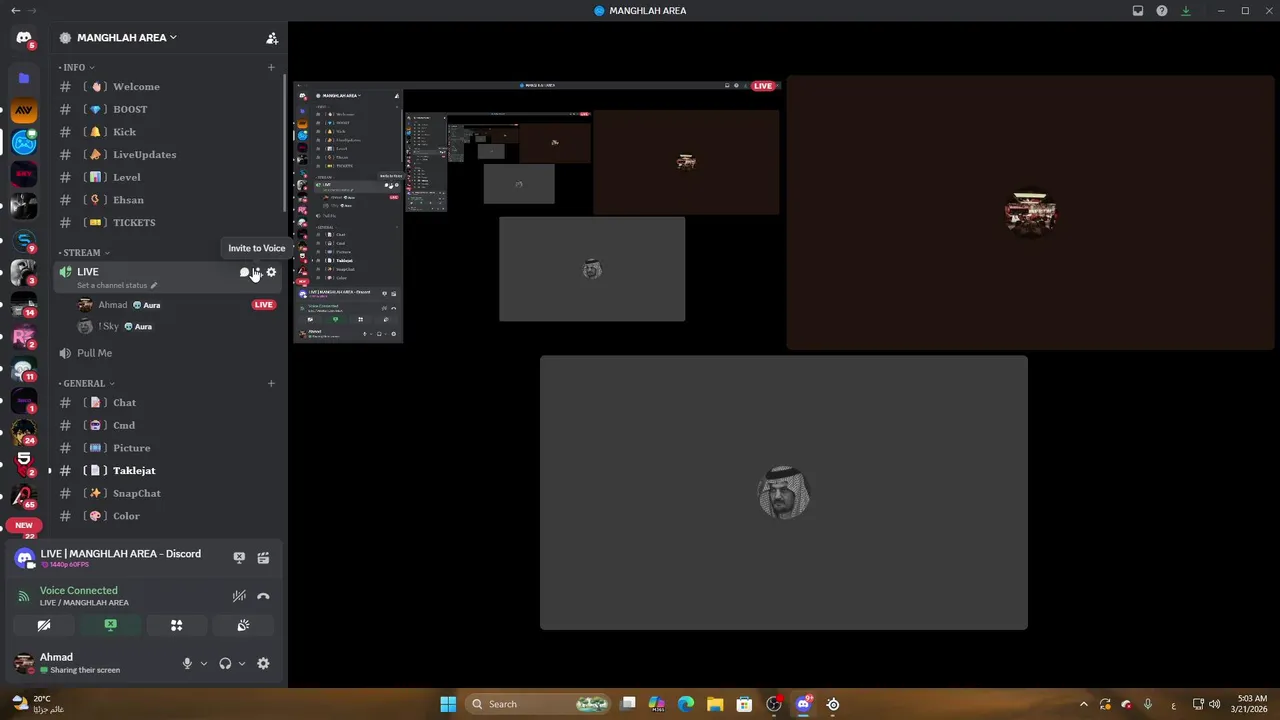Select the bottom participant tile with grey avatar
This screenshot has height=720, width=1280.
[x=784, y=493]
